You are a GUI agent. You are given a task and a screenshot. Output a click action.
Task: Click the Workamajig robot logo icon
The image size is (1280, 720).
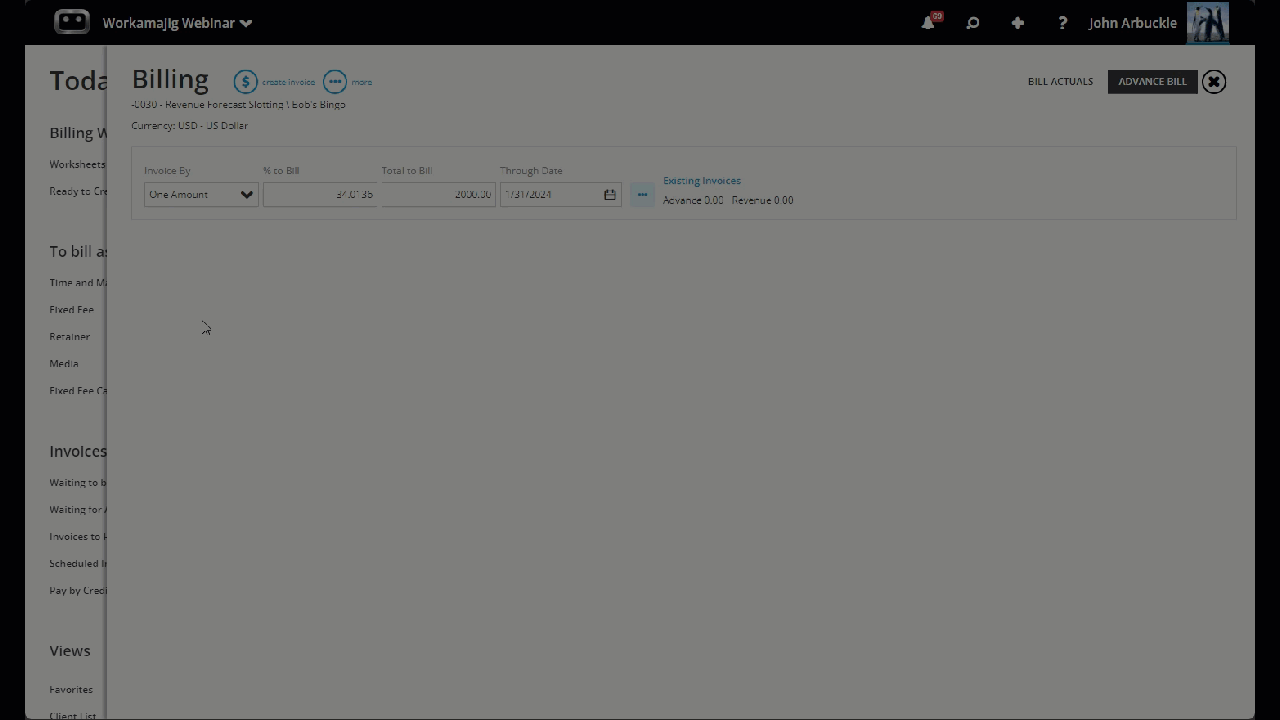coord(72,22)
